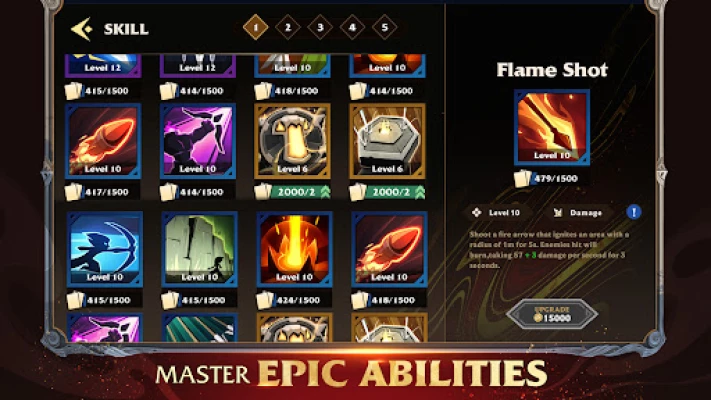Screen dimensions: 711x400
Task: Select the fireball skill showing 418/1500
Action: [x=389, y=249]
